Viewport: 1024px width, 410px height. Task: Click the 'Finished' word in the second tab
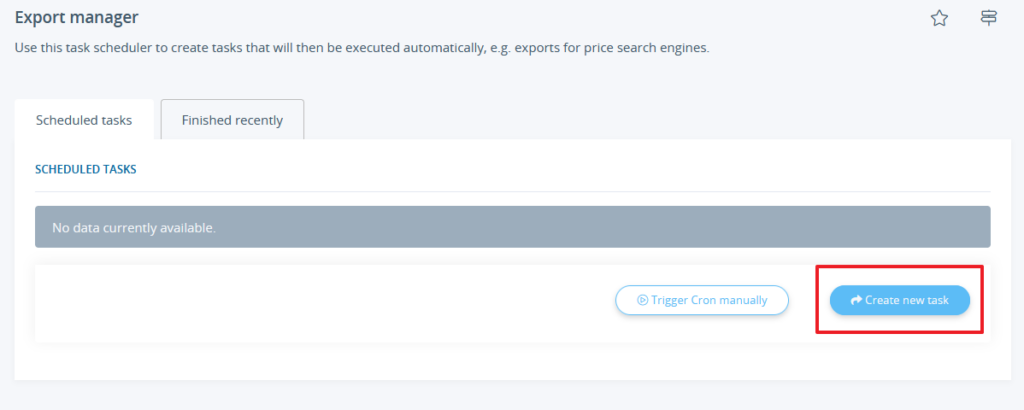click(x=207, y=120)
